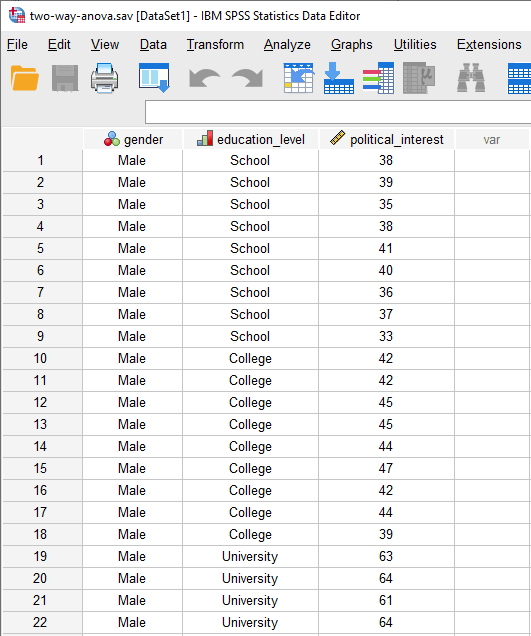Select row header 19
531x636 pixels.
[42, 556]
